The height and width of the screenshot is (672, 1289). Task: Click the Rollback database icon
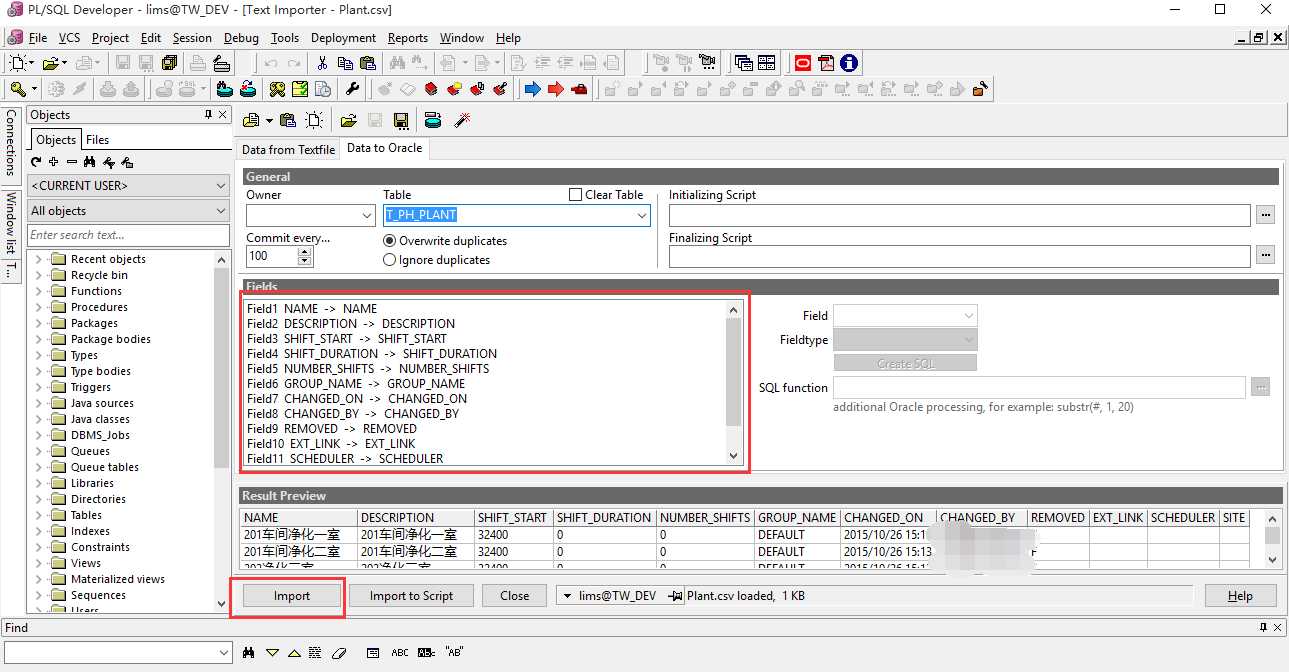tap(130, 89)
